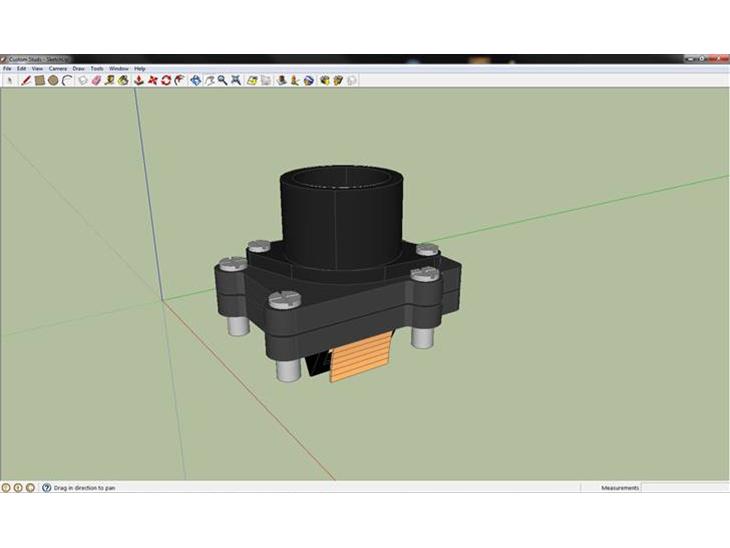Open the Camera menu
The image size is (730, 548).
pyautogui.click(x=58, y=69)
